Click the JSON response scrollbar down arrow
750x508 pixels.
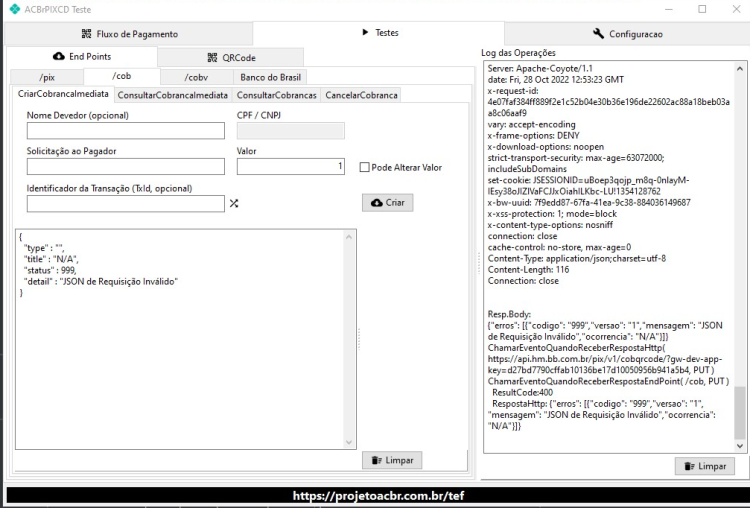pyautogui.click(x=349, y=442)
